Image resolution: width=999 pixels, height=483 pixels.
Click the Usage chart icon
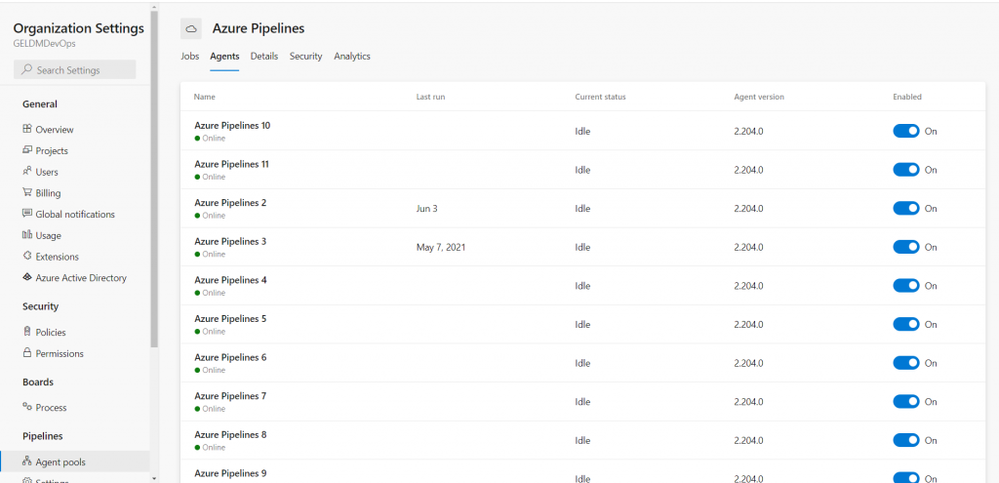(27, 235)
